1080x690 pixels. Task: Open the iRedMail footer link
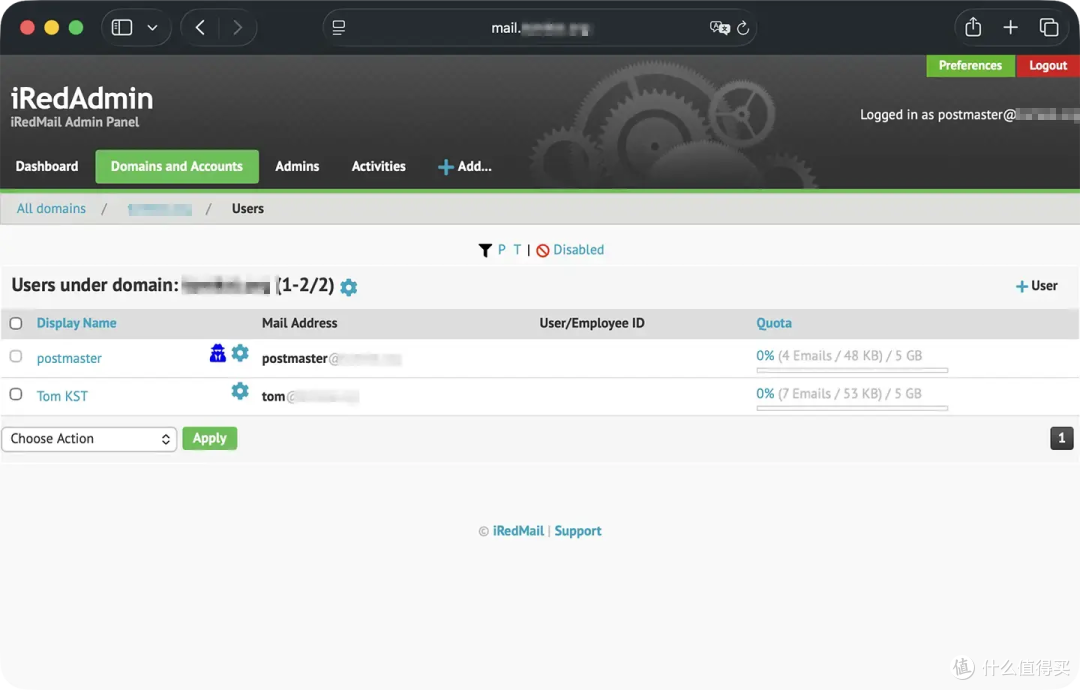tap(518, 531)
